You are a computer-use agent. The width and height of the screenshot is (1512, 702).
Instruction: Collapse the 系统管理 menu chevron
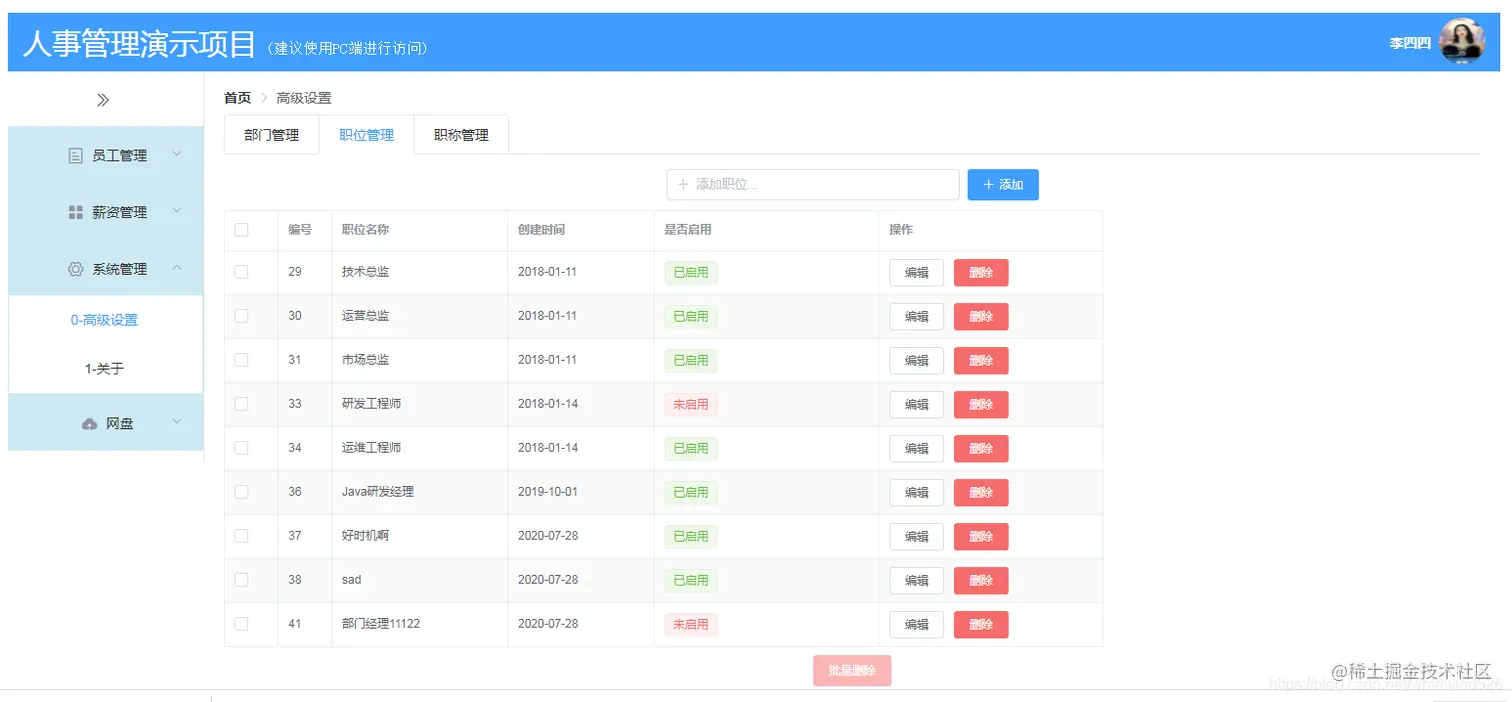[x=177, y=268]
